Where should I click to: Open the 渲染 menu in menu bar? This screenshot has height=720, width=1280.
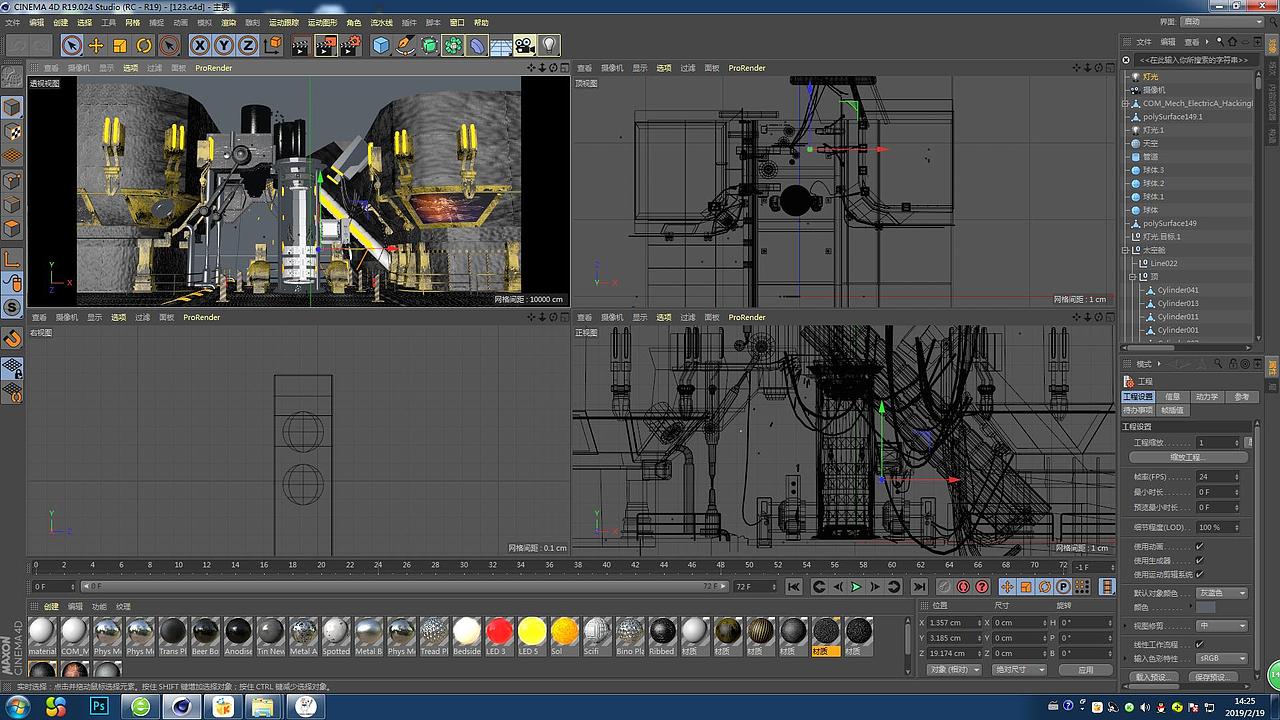point(229,22)
